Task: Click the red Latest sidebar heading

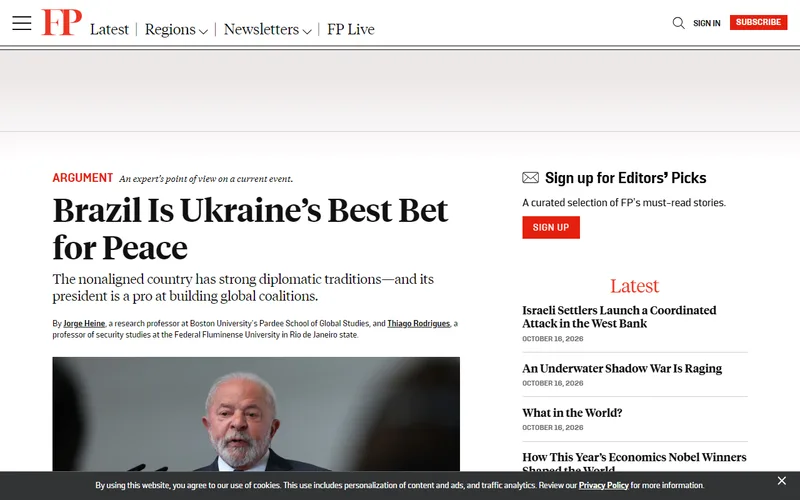Action: [x=635, y=286]
